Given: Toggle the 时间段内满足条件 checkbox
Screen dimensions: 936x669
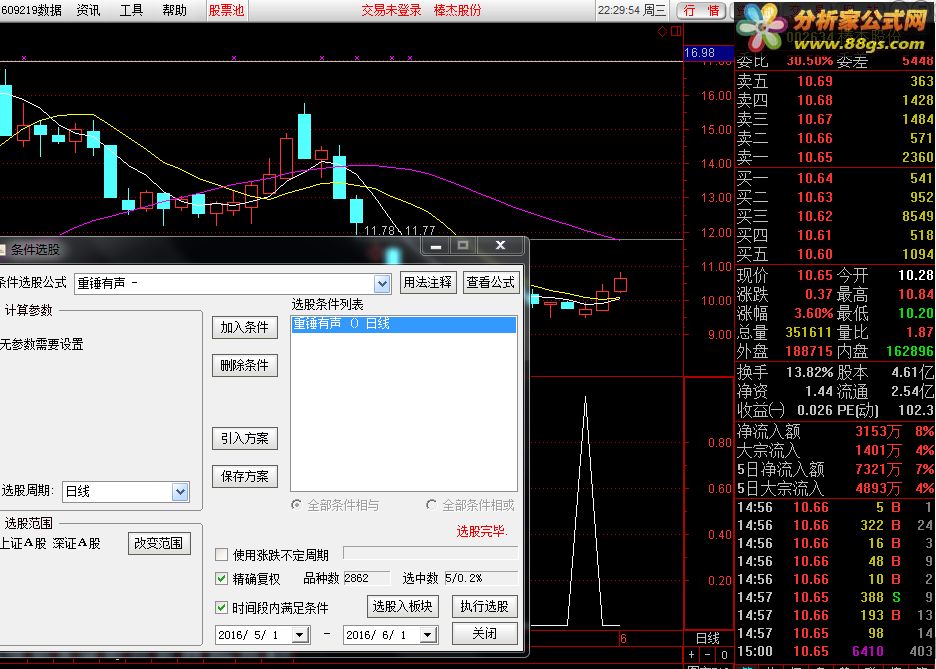Looking at the screenshot, I should point(221,608).
